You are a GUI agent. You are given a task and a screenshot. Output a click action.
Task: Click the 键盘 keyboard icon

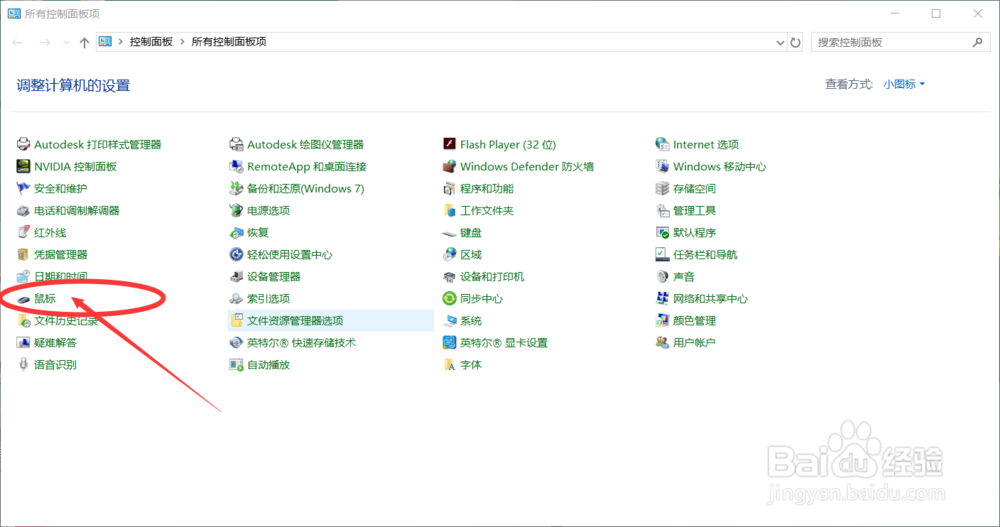(449, 233)
